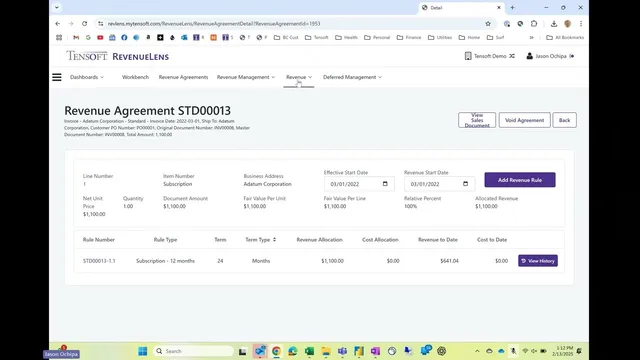Viewport: 640px width, 360px height.
Task: Open the Chrome Extensions puzzle icon
Action: (x=534, y=24)
